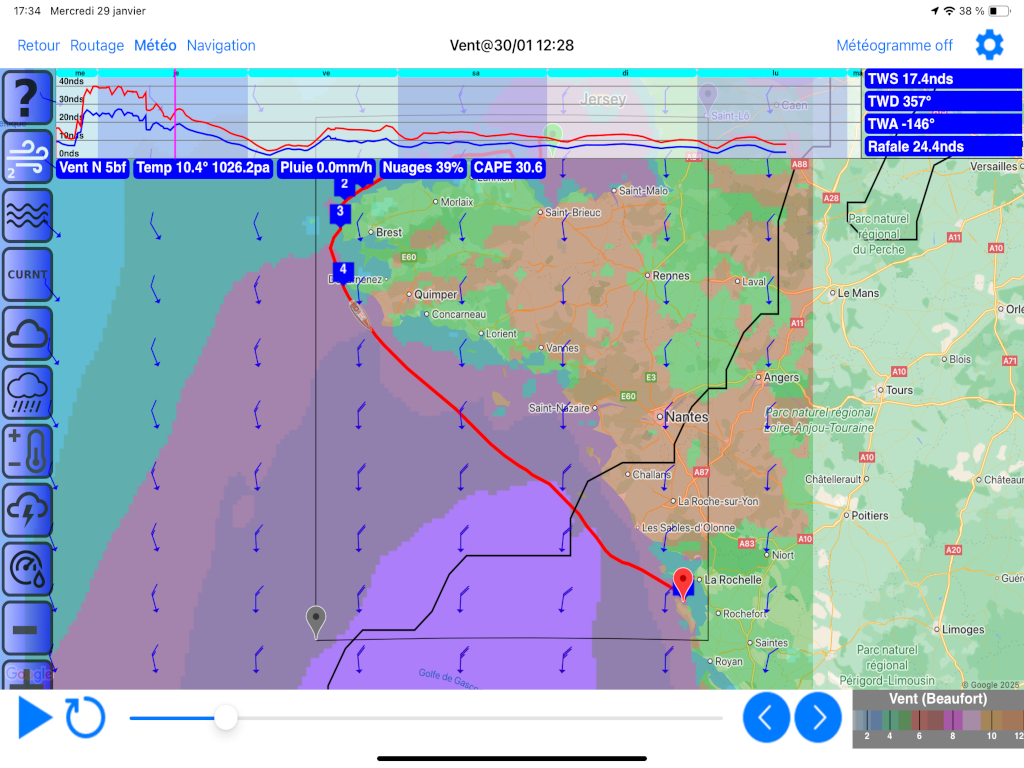Viewport: 1024px width, 768px height.
Task: Step to previous forecast time
Action: coord(766,718)
